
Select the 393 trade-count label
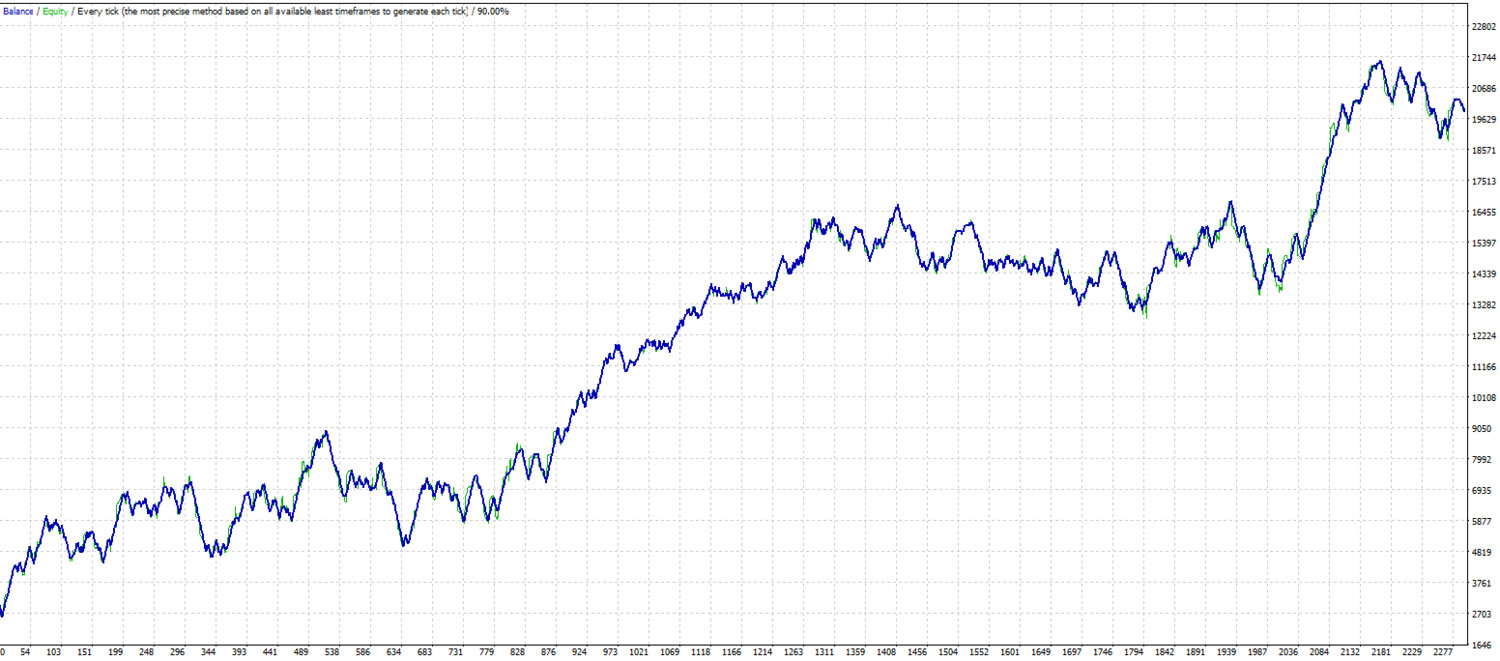coord(239,652)
